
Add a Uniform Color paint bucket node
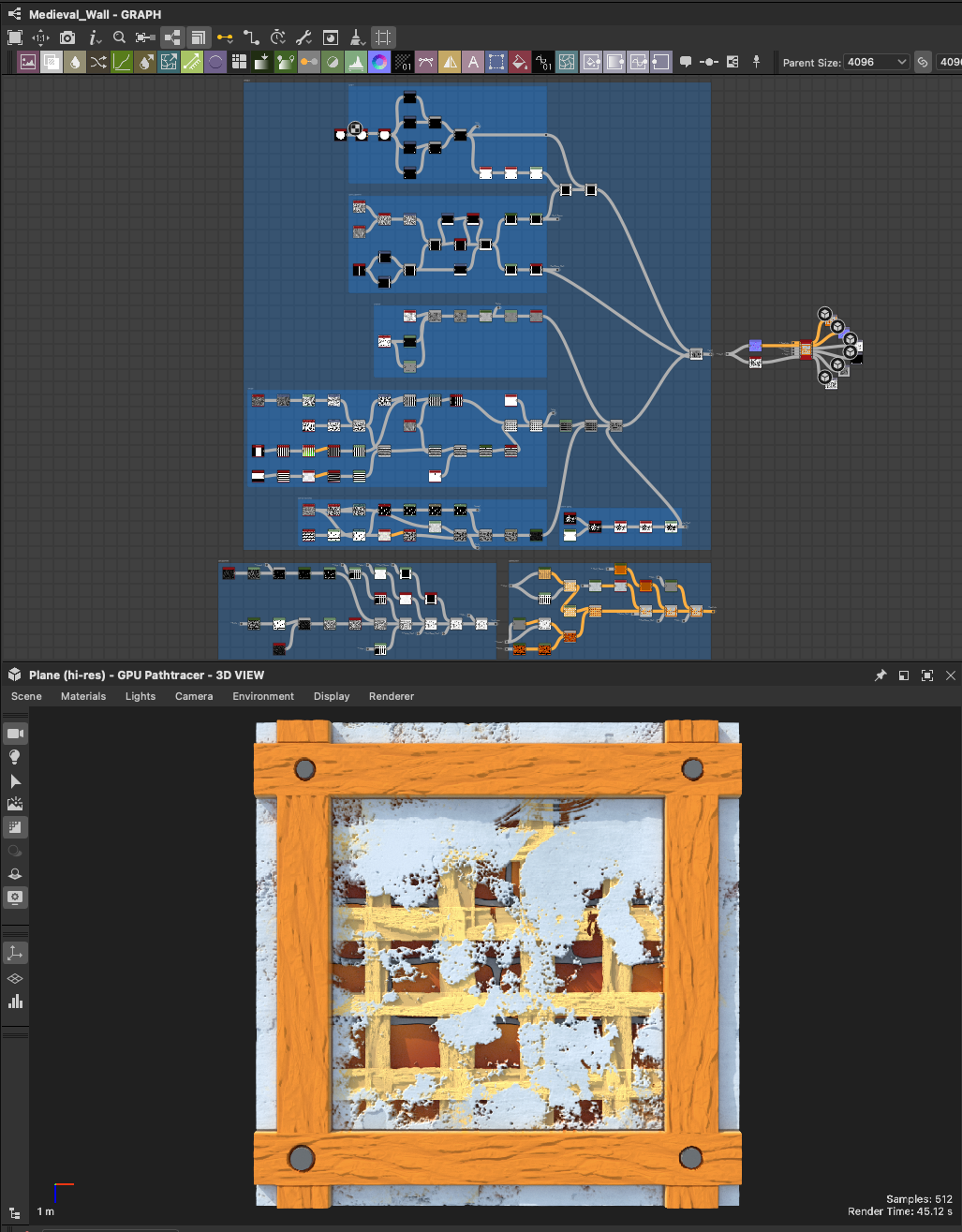tap(520, 62)
